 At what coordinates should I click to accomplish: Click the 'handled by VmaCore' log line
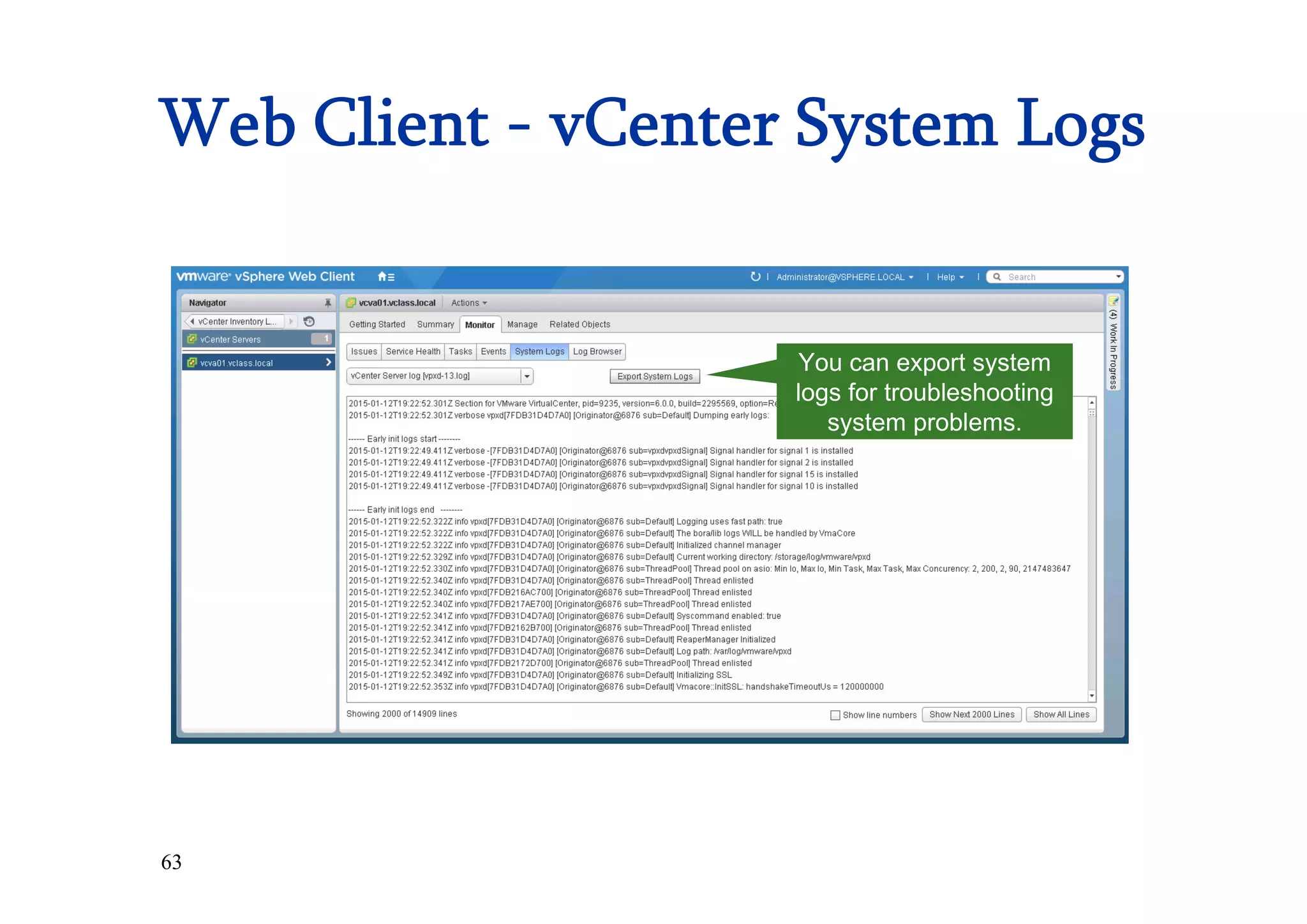click(602, 533)
